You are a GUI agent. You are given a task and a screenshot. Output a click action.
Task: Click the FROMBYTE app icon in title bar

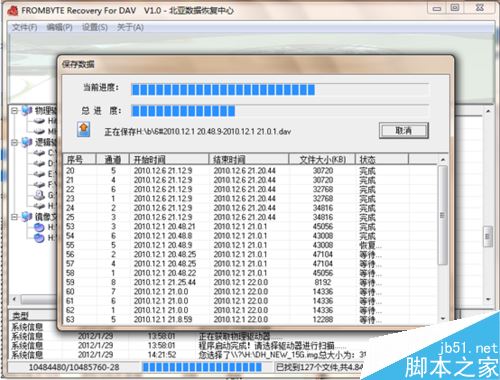pyautogui.click(x=13, y=11)
